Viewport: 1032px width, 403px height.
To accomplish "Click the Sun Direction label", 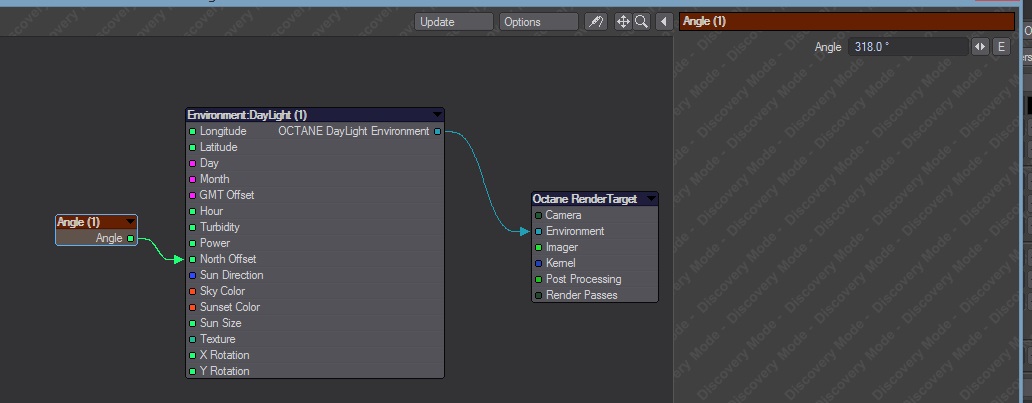I will pos(232,275).
